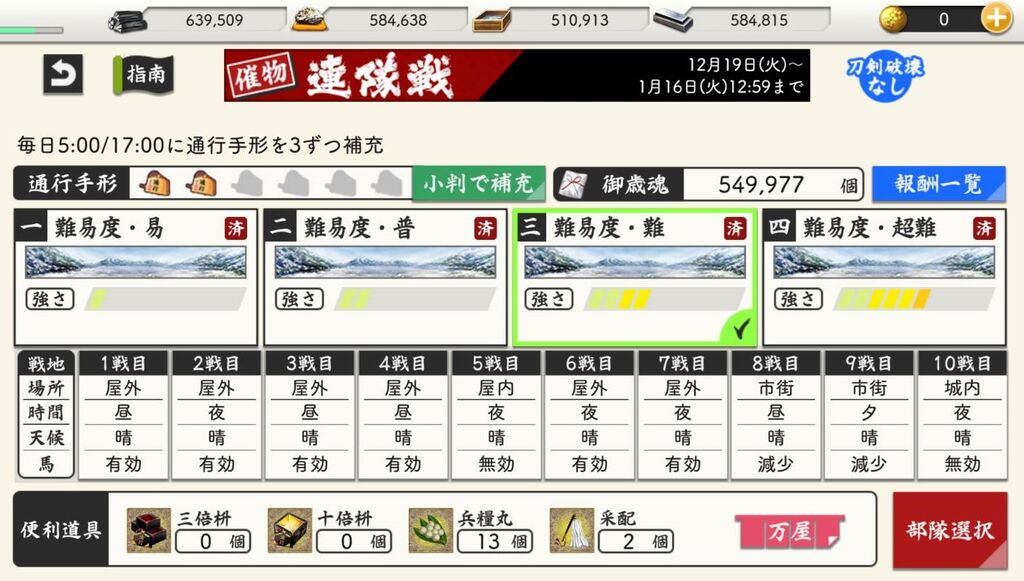
Task: Open the 万屋 shop
Action: [790, 532]
